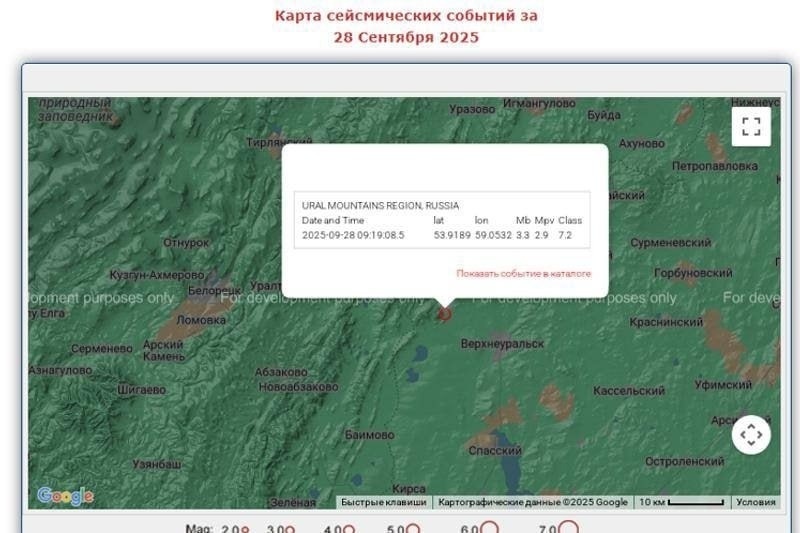Click the Абзаково map label
Screen dimensions: 800x533
[x=281, y=372]
